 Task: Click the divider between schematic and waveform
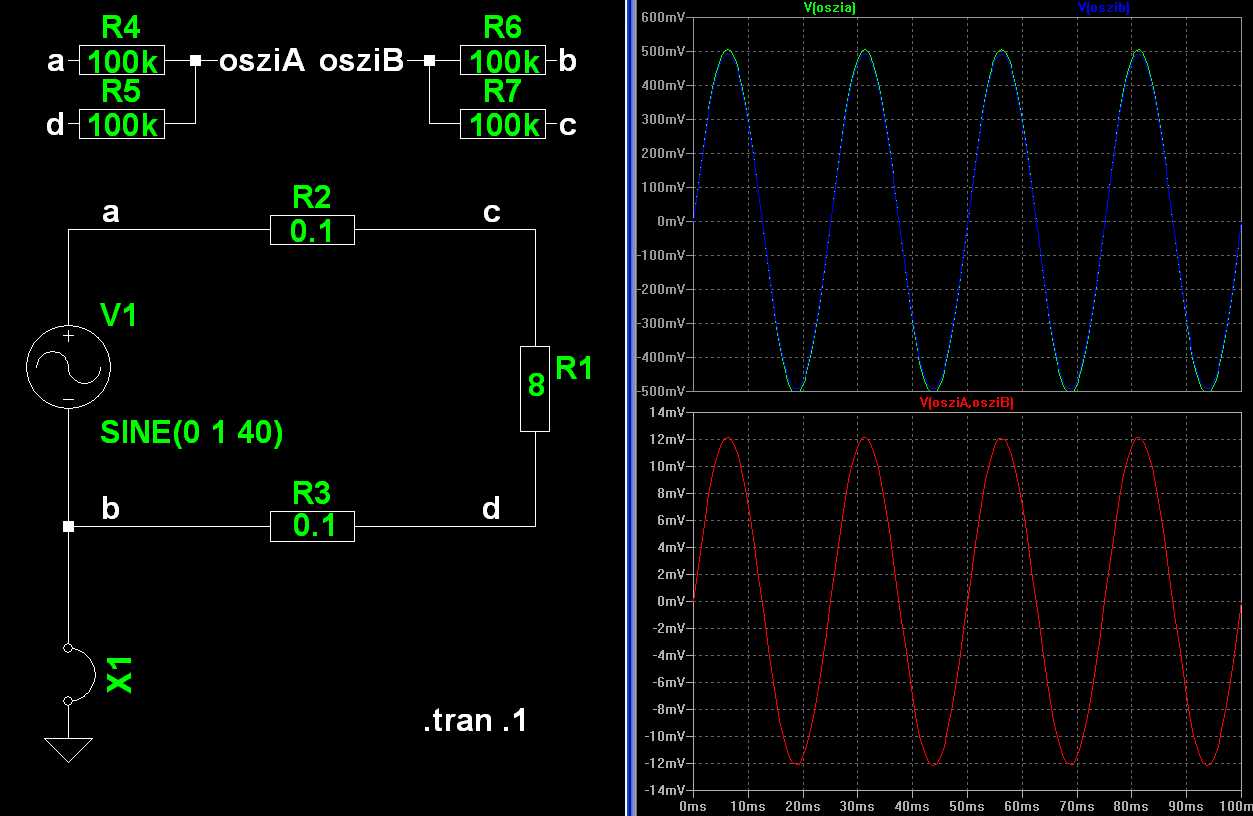pyautogui.click(x=630, y=408)
